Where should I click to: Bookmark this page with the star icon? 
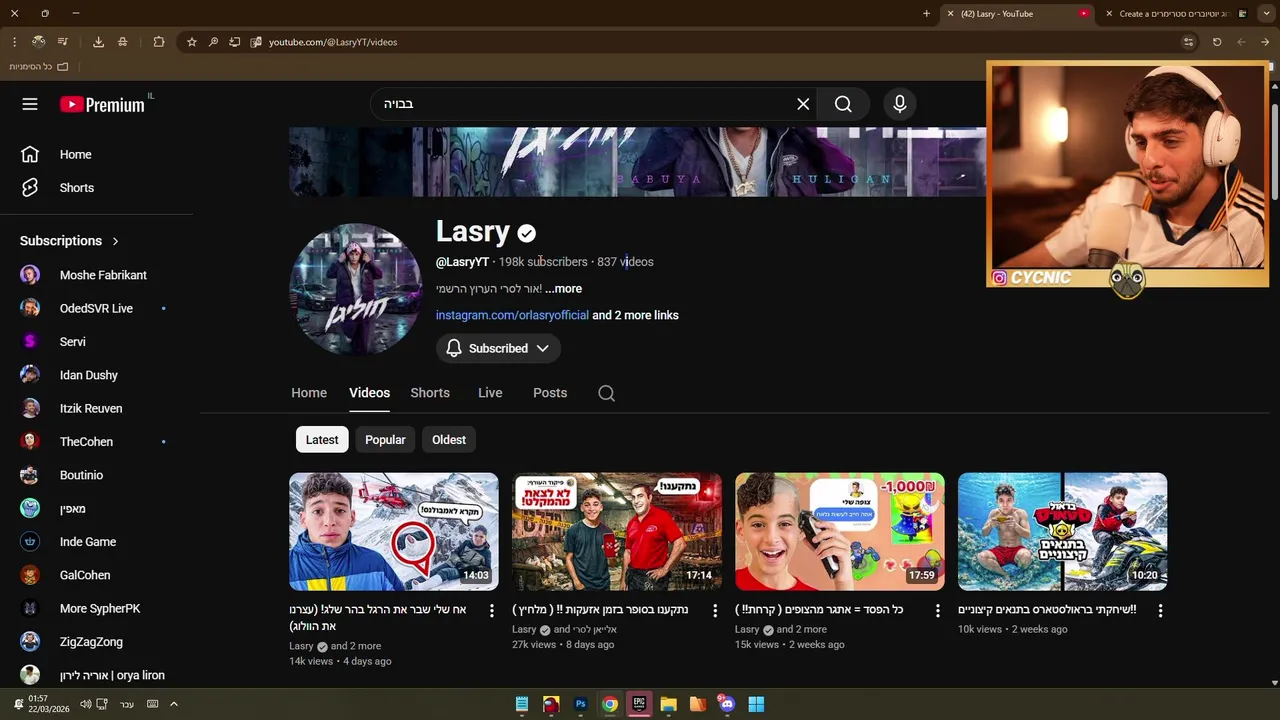pos(192,42)
